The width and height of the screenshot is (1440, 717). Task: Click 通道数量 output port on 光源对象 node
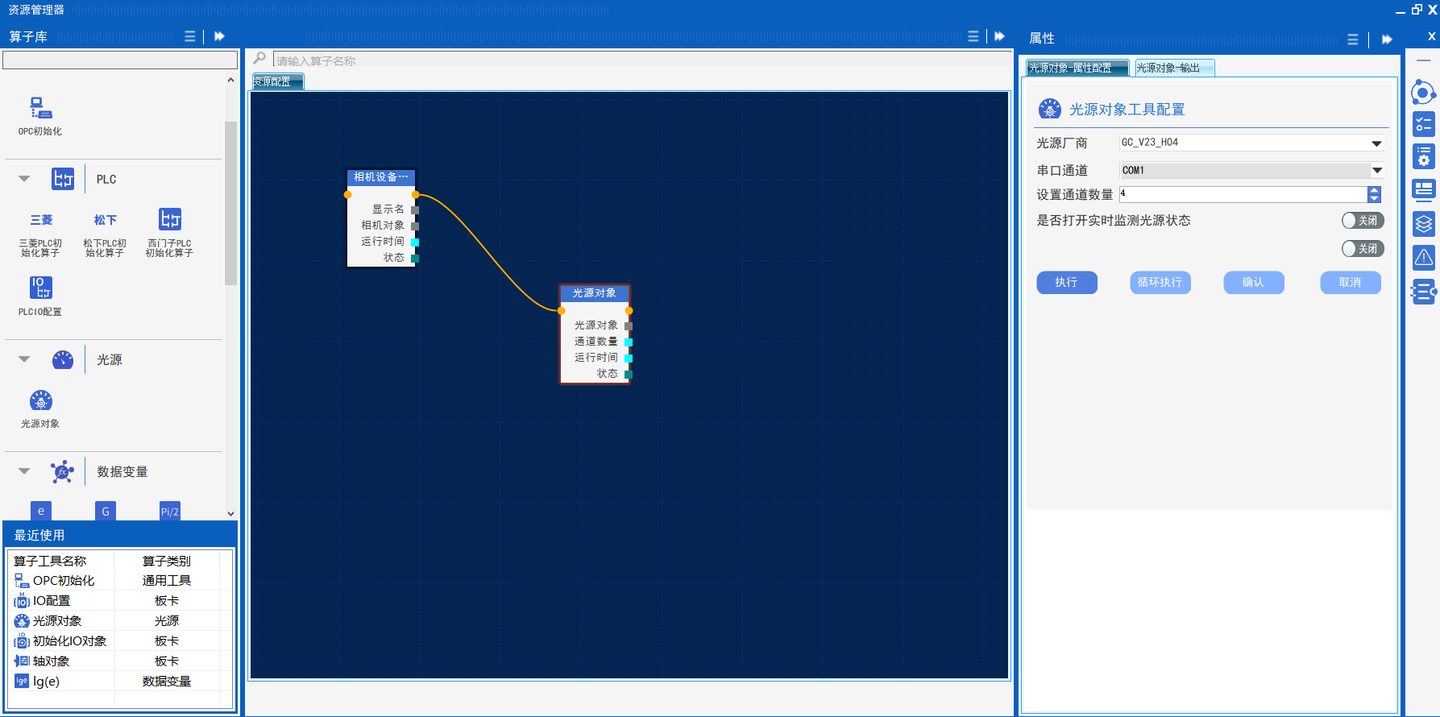[x=628, y=342]
